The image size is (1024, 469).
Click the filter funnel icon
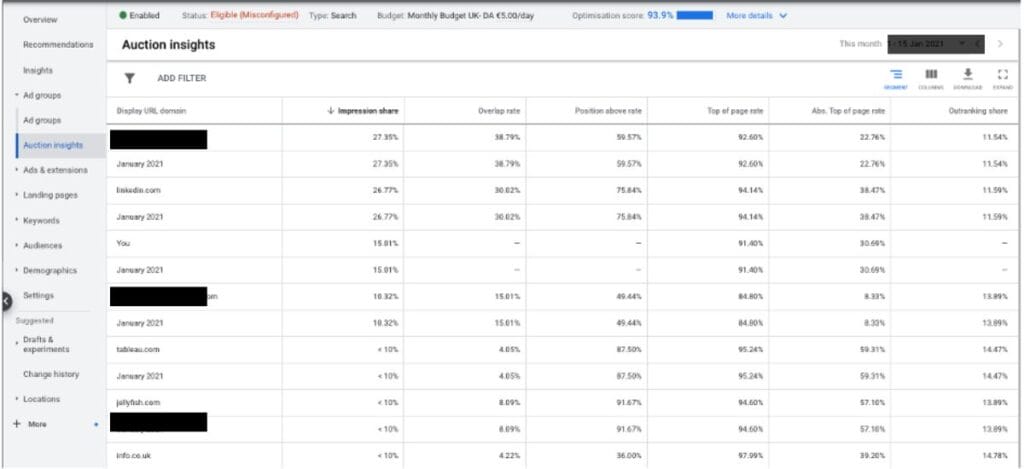(x=129, y=78)
